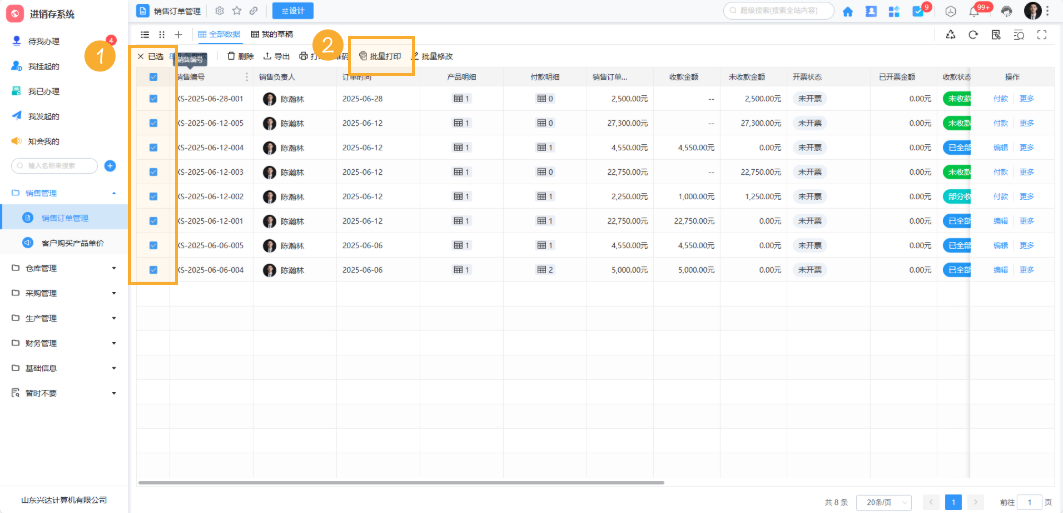
Task: Open the 20条/页 page size dropdown
Action: tap(883, 501)
